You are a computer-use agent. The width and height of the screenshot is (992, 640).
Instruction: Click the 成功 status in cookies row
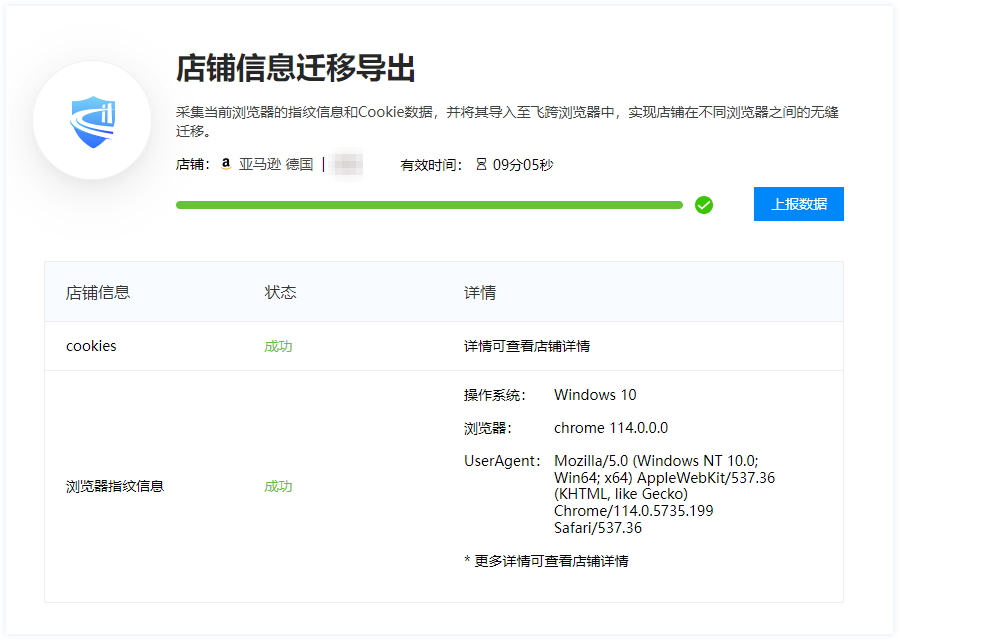[x=278, y=346]
